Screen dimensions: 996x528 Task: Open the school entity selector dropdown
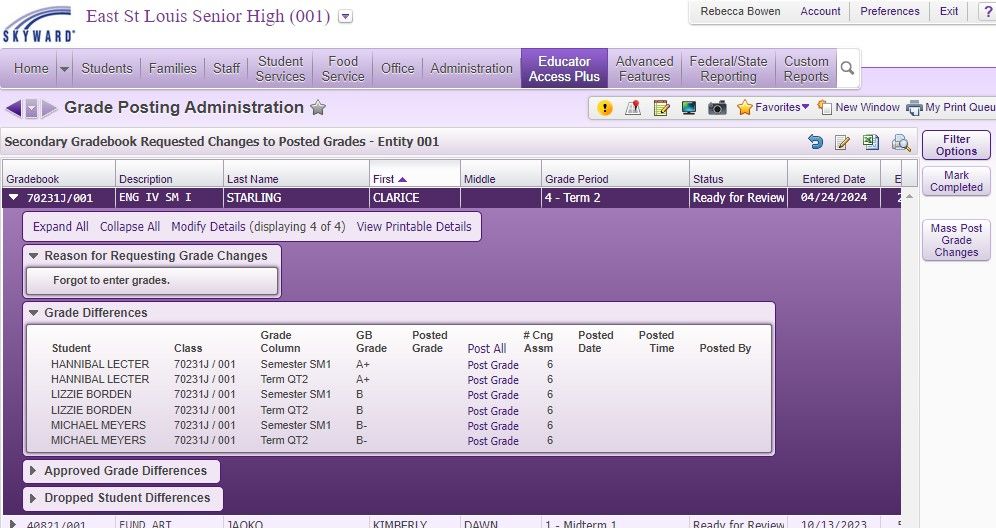346,17
